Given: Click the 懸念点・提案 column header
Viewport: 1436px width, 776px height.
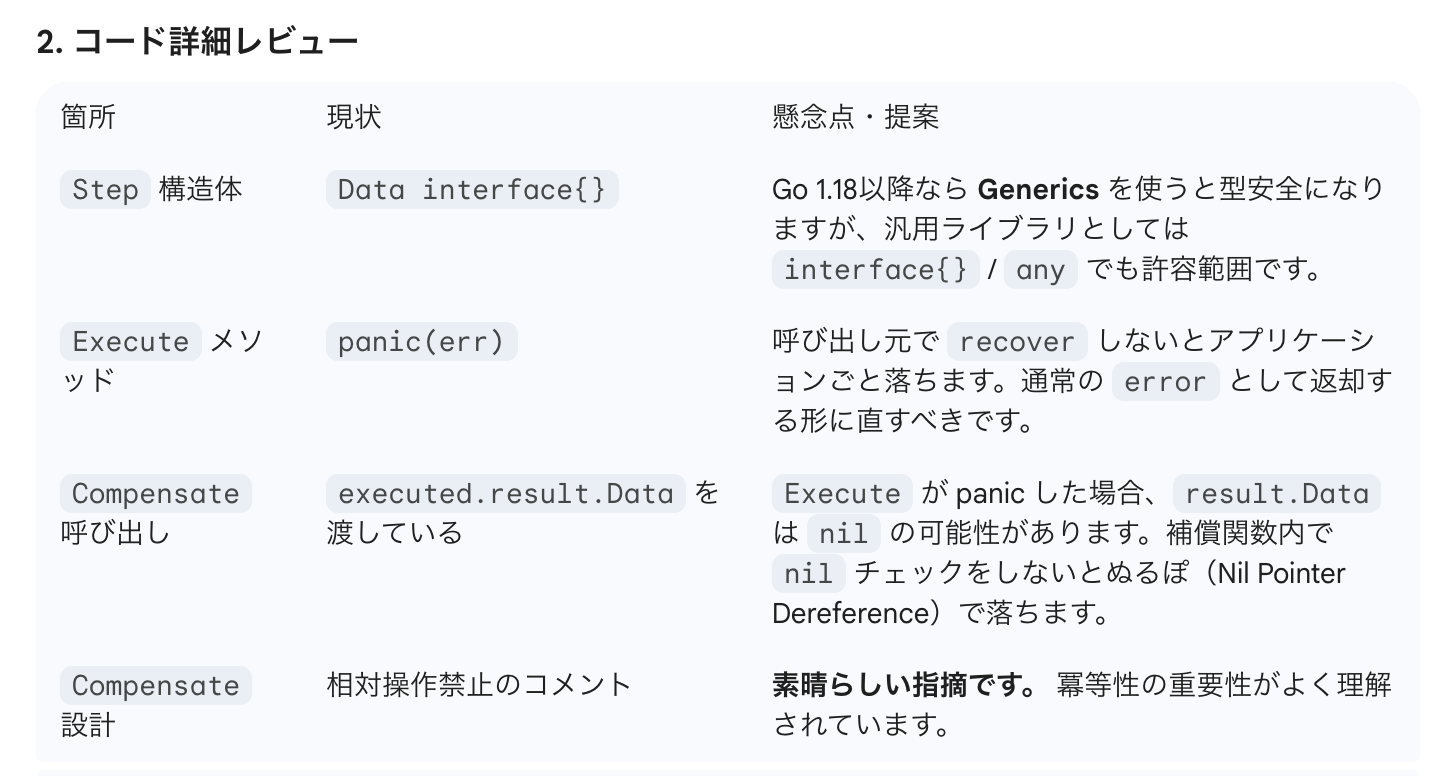Looking at the screenshot, I should (855, 117).
